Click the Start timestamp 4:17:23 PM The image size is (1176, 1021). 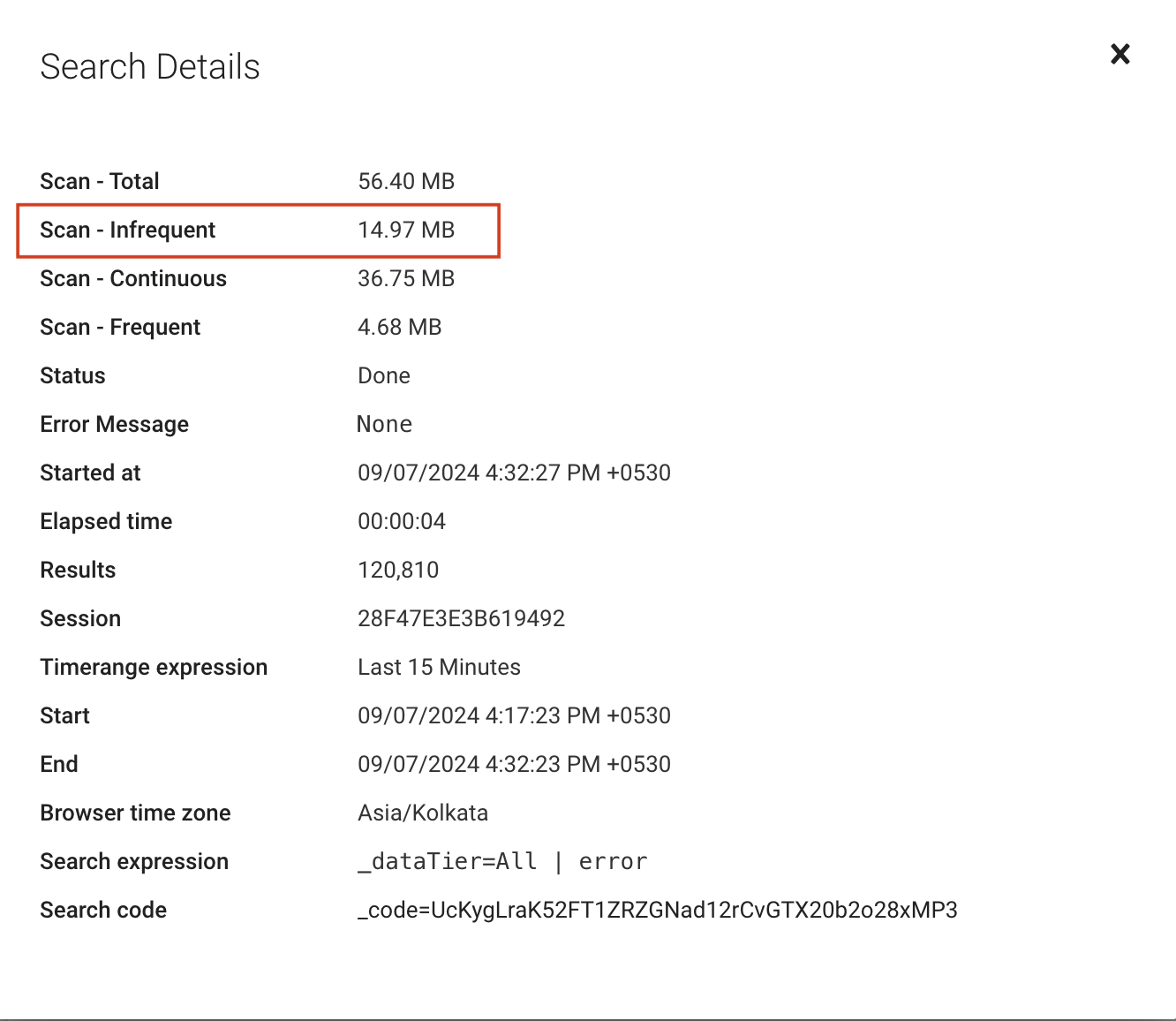[514, 715]
